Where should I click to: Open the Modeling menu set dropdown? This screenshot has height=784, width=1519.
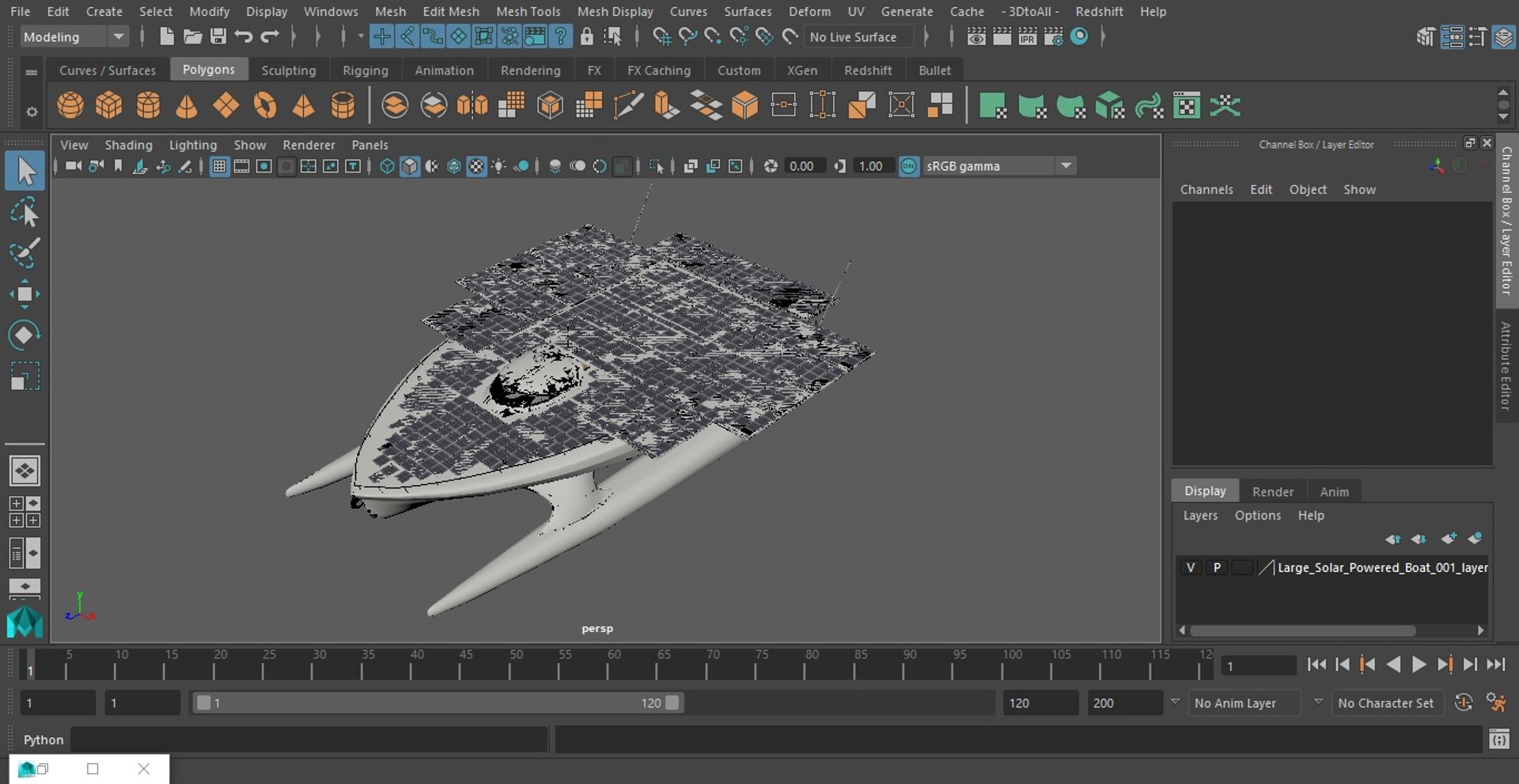(74, 36)
